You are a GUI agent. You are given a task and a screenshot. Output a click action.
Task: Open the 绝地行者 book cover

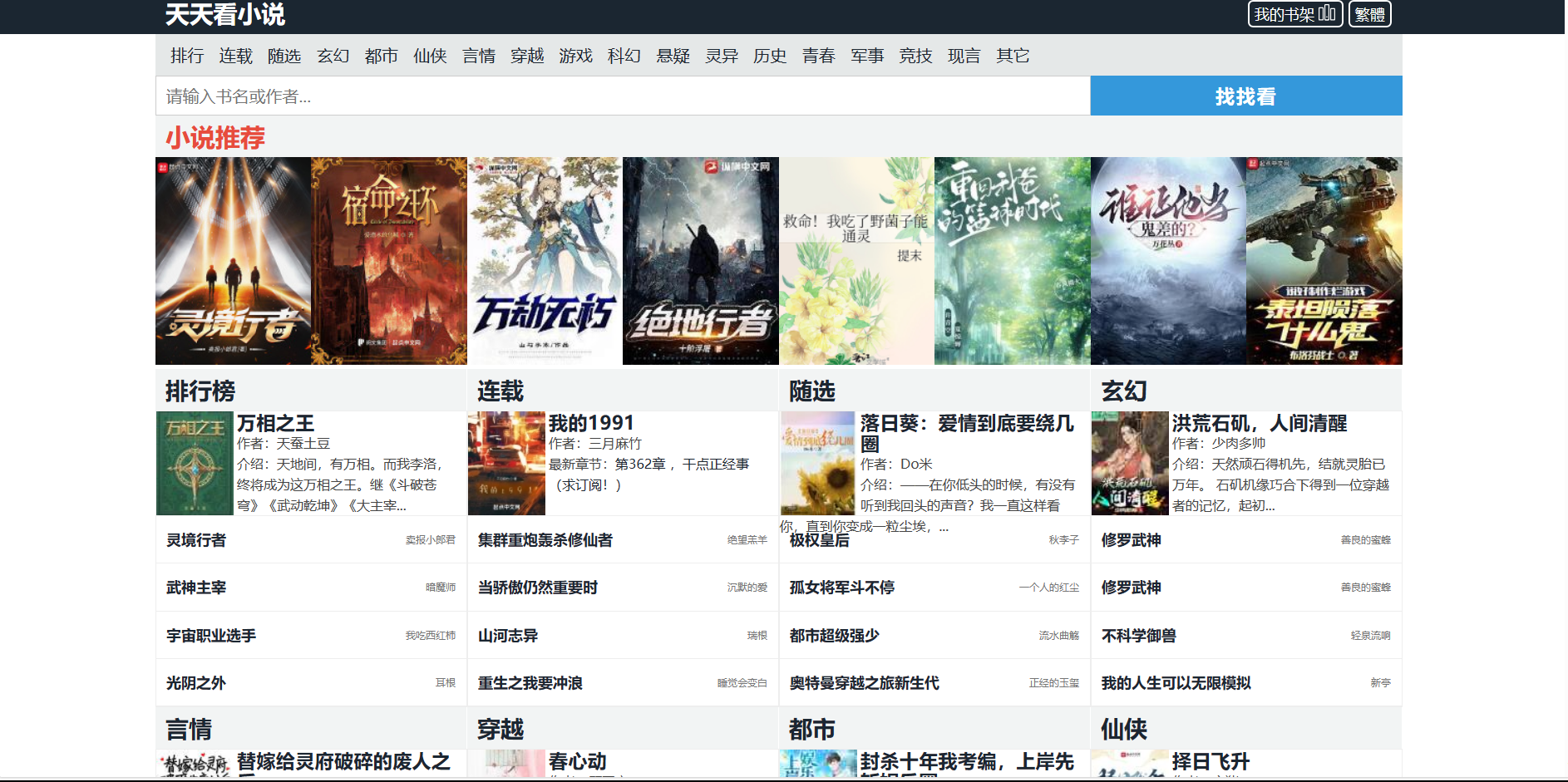coord(701,261)
